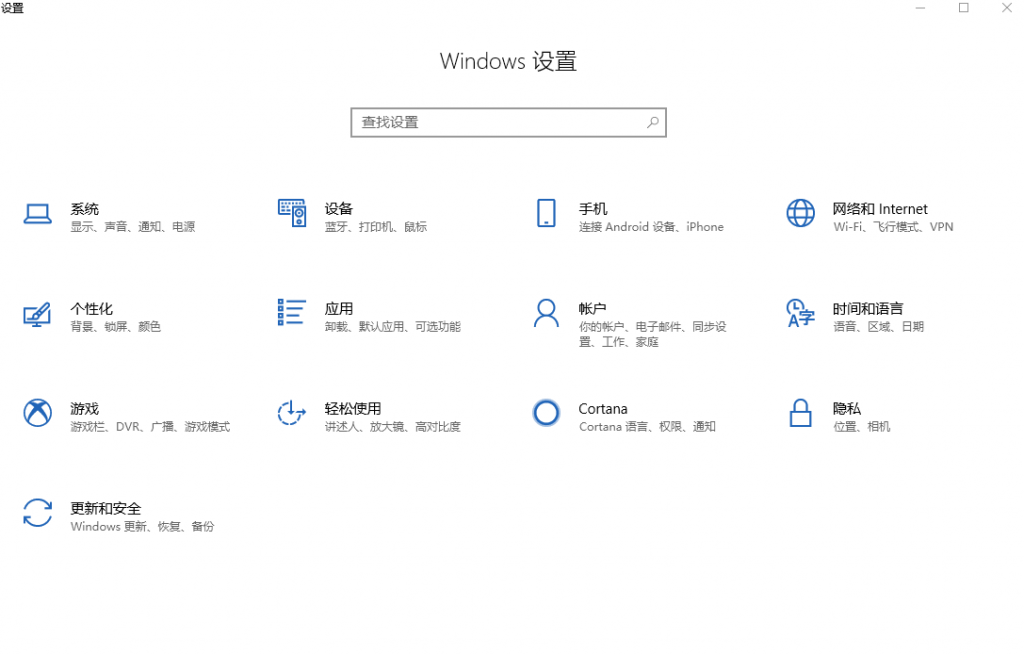Focus the 查找设置 search box
1024x655 pixels.
point(508,122)
